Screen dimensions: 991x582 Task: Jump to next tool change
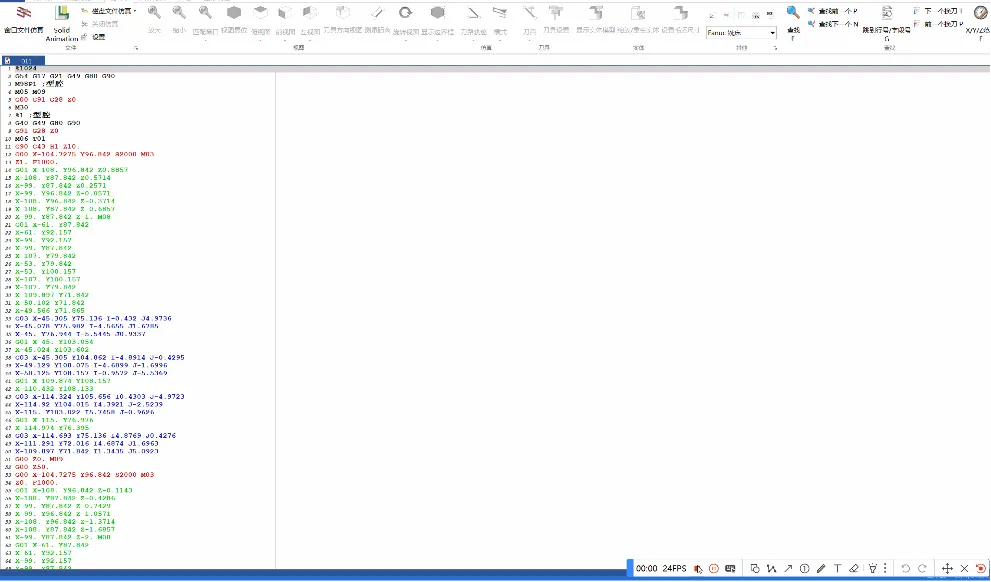(x=939, y=11)
